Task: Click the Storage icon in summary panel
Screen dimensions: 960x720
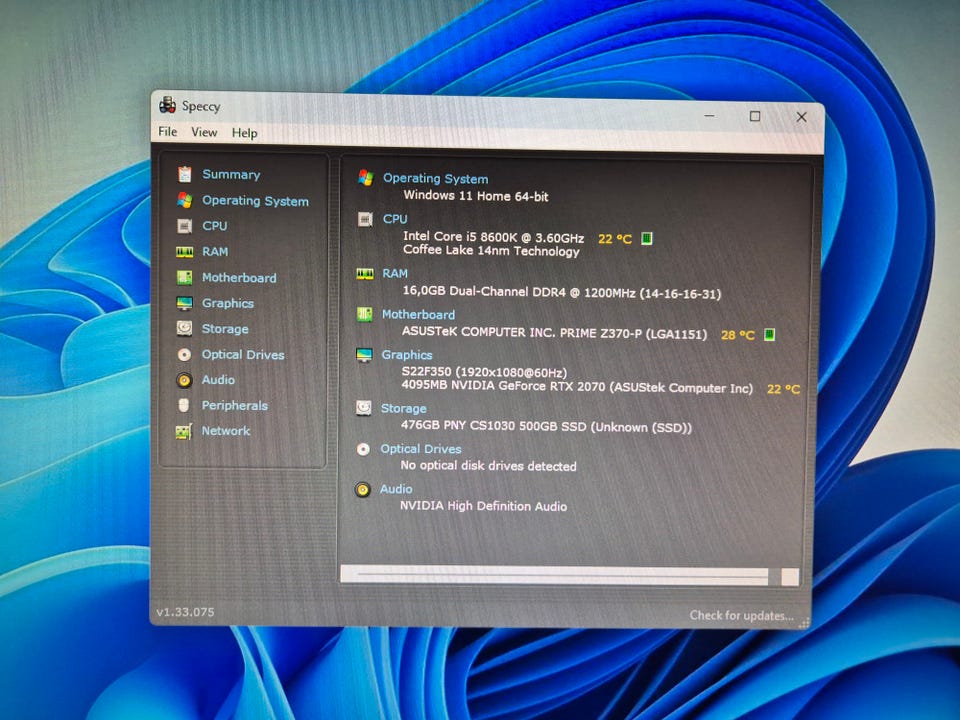Action: [364, 408]
